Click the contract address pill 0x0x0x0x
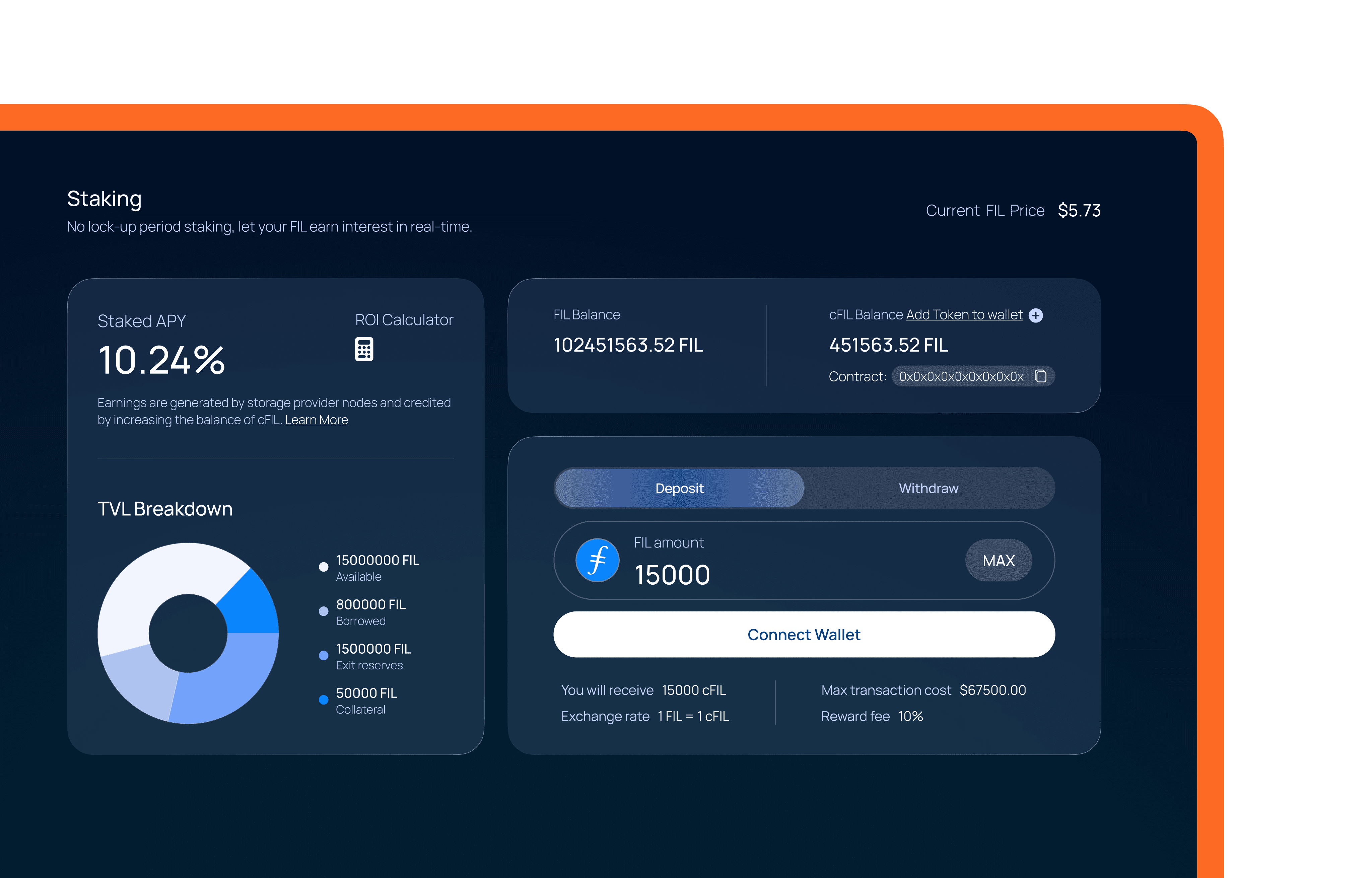The height and width of the screenshot is (878, 1372). [961, 376]
